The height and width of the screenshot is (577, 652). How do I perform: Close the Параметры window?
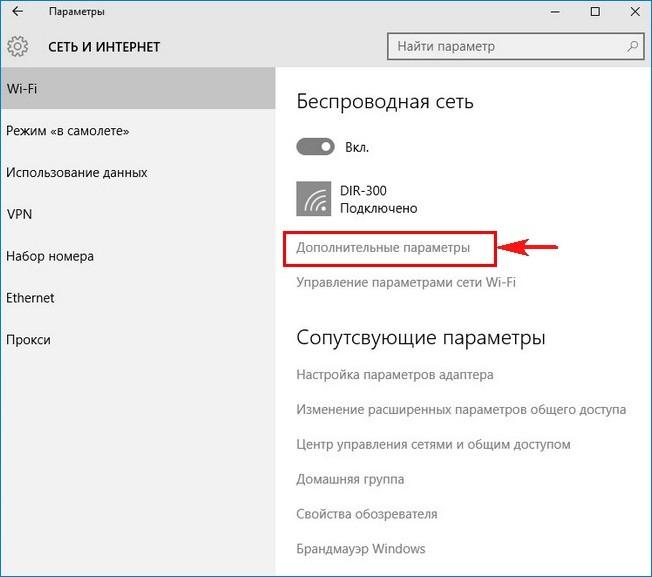[x=635, y=12]
